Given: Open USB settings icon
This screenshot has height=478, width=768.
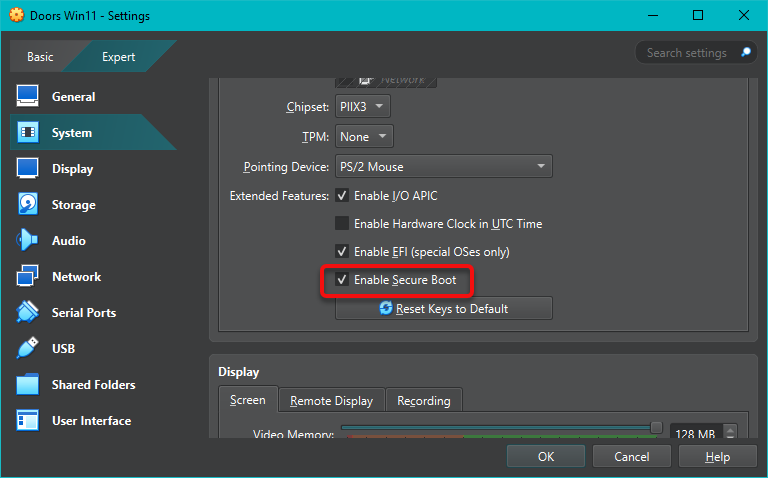Looking at the screenshot, I should point(28,349).
